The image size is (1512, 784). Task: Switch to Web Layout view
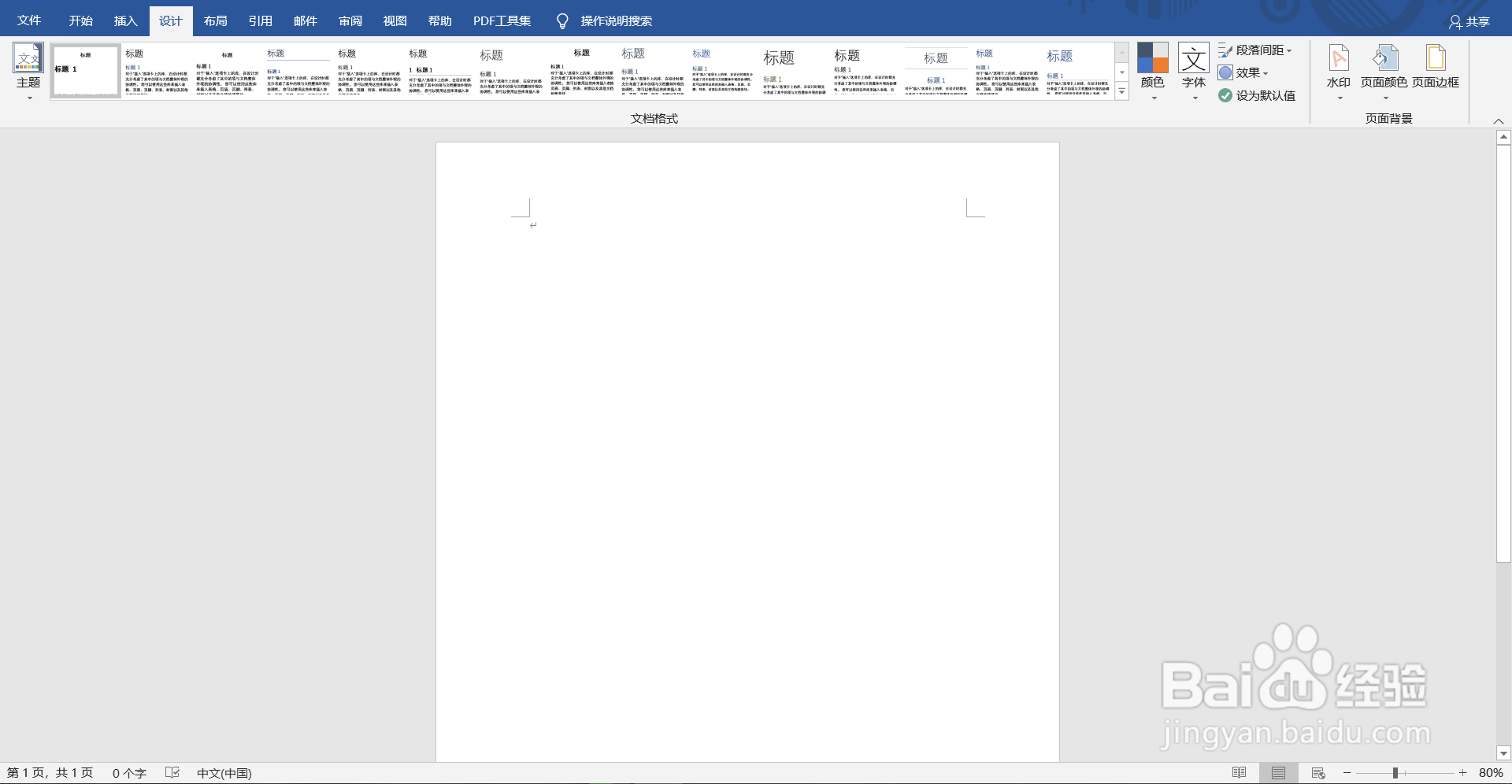point(1318,773)
